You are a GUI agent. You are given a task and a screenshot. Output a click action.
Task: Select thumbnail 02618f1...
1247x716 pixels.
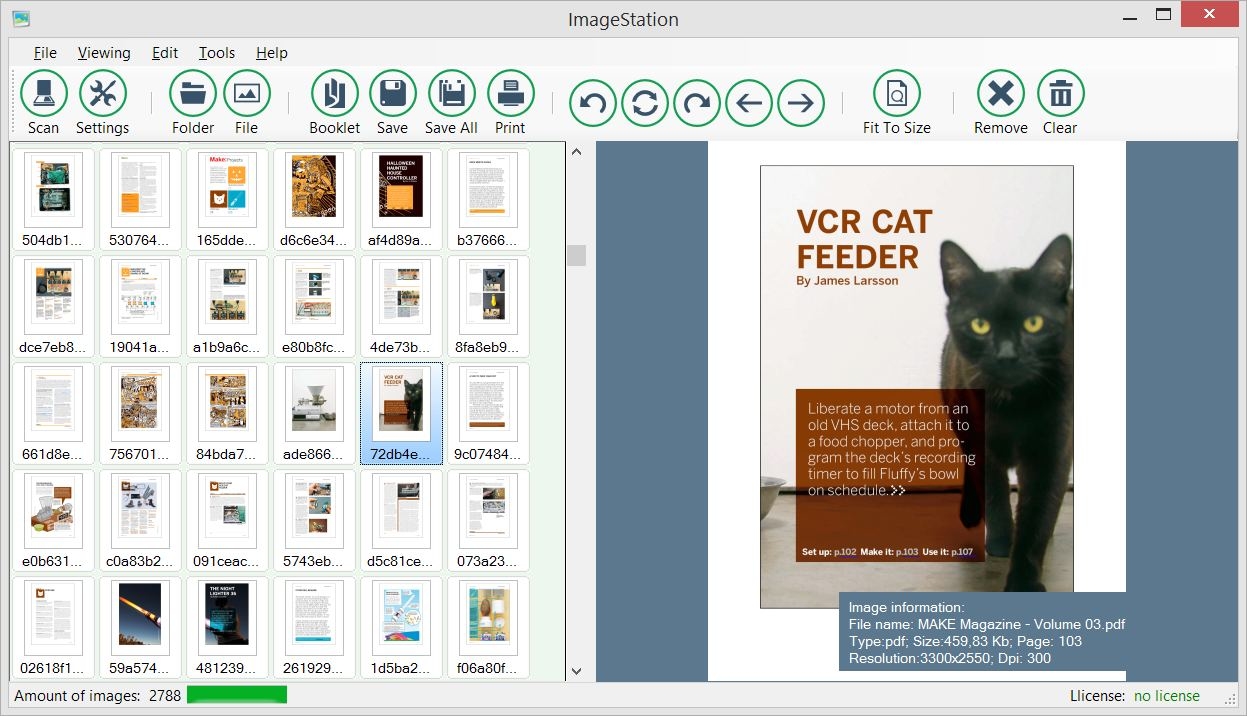tap(53, 628)
